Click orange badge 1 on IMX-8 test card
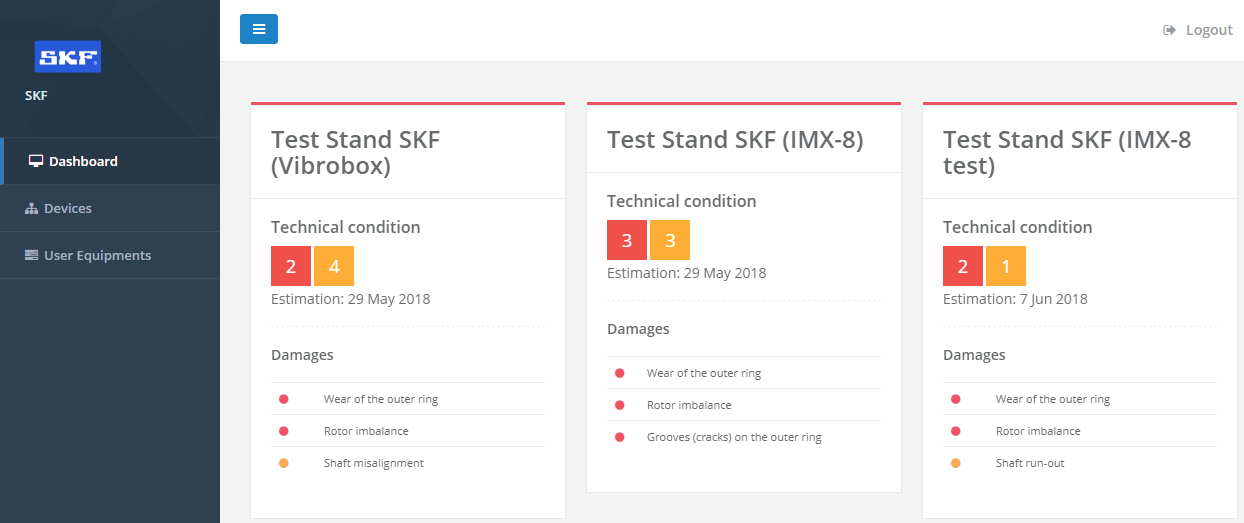The image size is (1244, 523). pos(1006,266)
